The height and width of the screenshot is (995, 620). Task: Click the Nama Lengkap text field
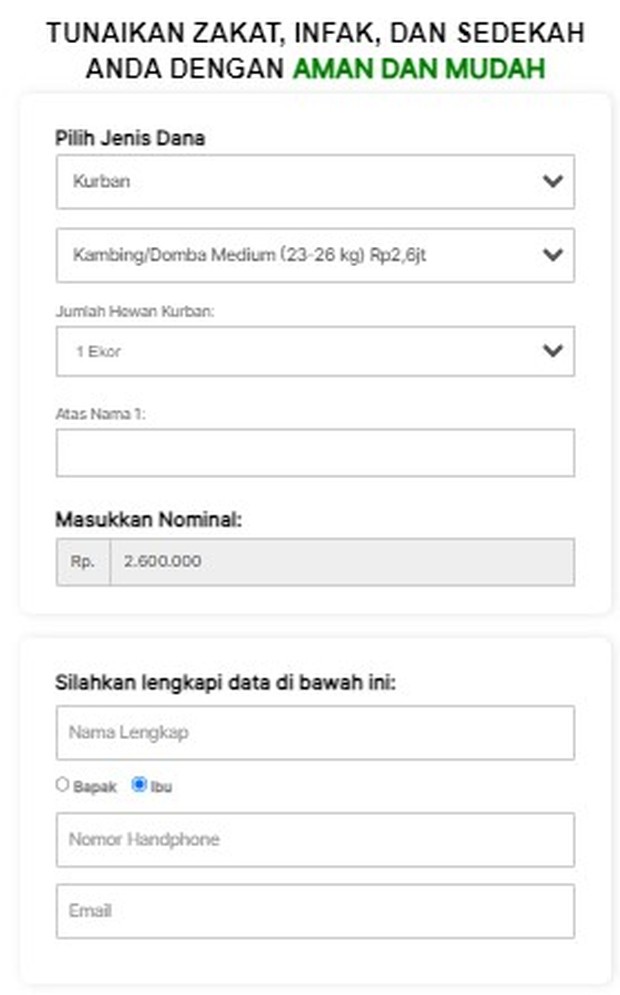click(315, 732)
